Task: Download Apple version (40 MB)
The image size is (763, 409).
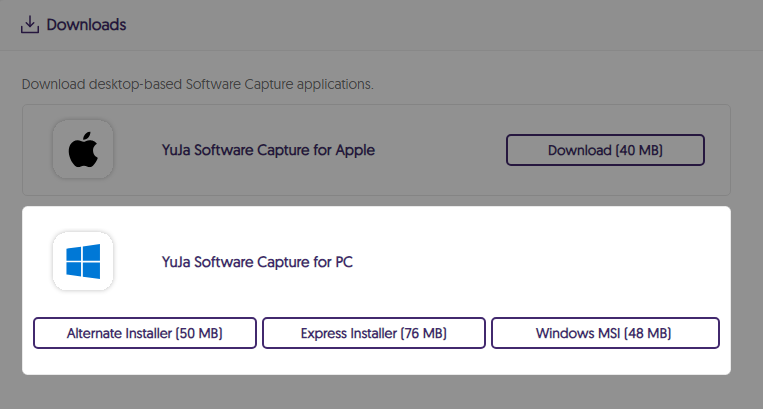Action: tap(605, 150)
